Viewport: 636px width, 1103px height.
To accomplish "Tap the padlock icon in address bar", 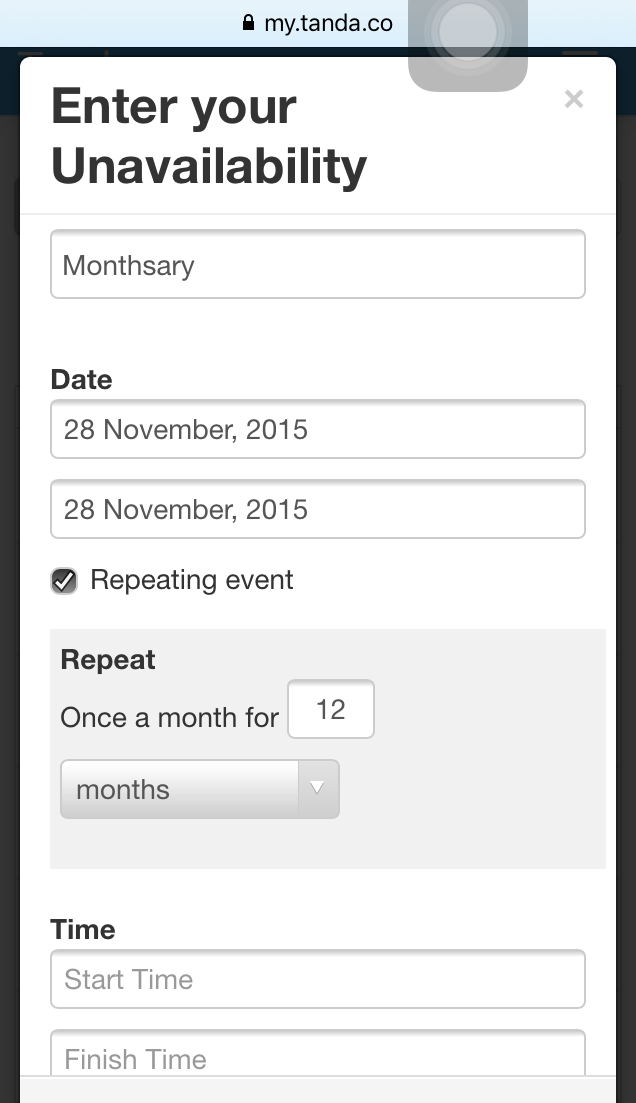I will pos(248,23).
